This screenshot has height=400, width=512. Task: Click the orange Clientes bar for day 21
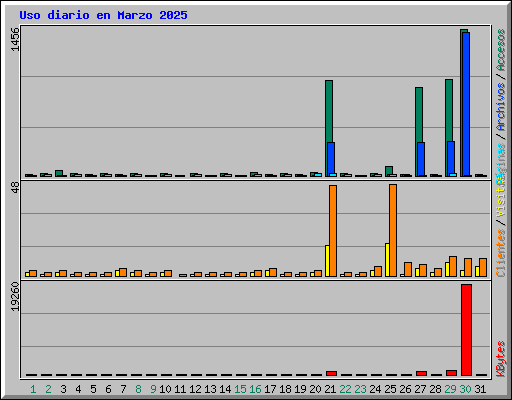point(333,231)
